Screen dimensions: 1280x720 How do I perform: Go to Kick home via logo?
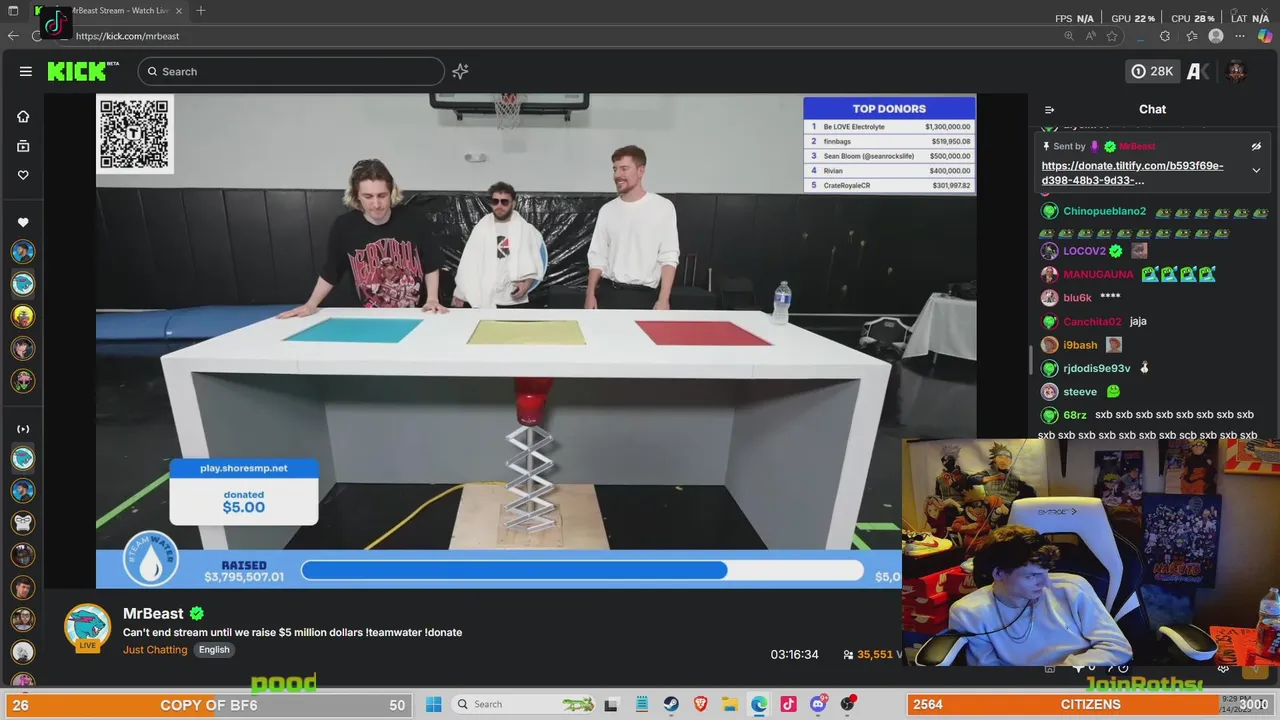[x=83, y=71]
